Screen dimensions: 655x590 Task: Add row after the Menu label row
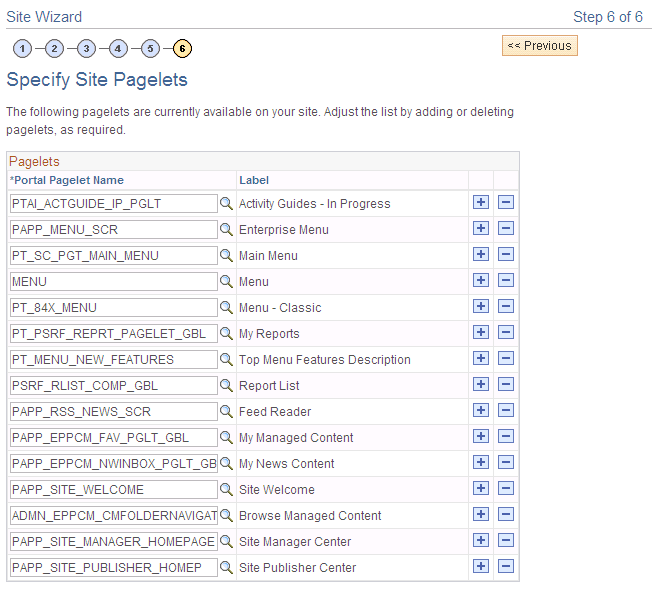pyautogui.click(x=481, y=280)
